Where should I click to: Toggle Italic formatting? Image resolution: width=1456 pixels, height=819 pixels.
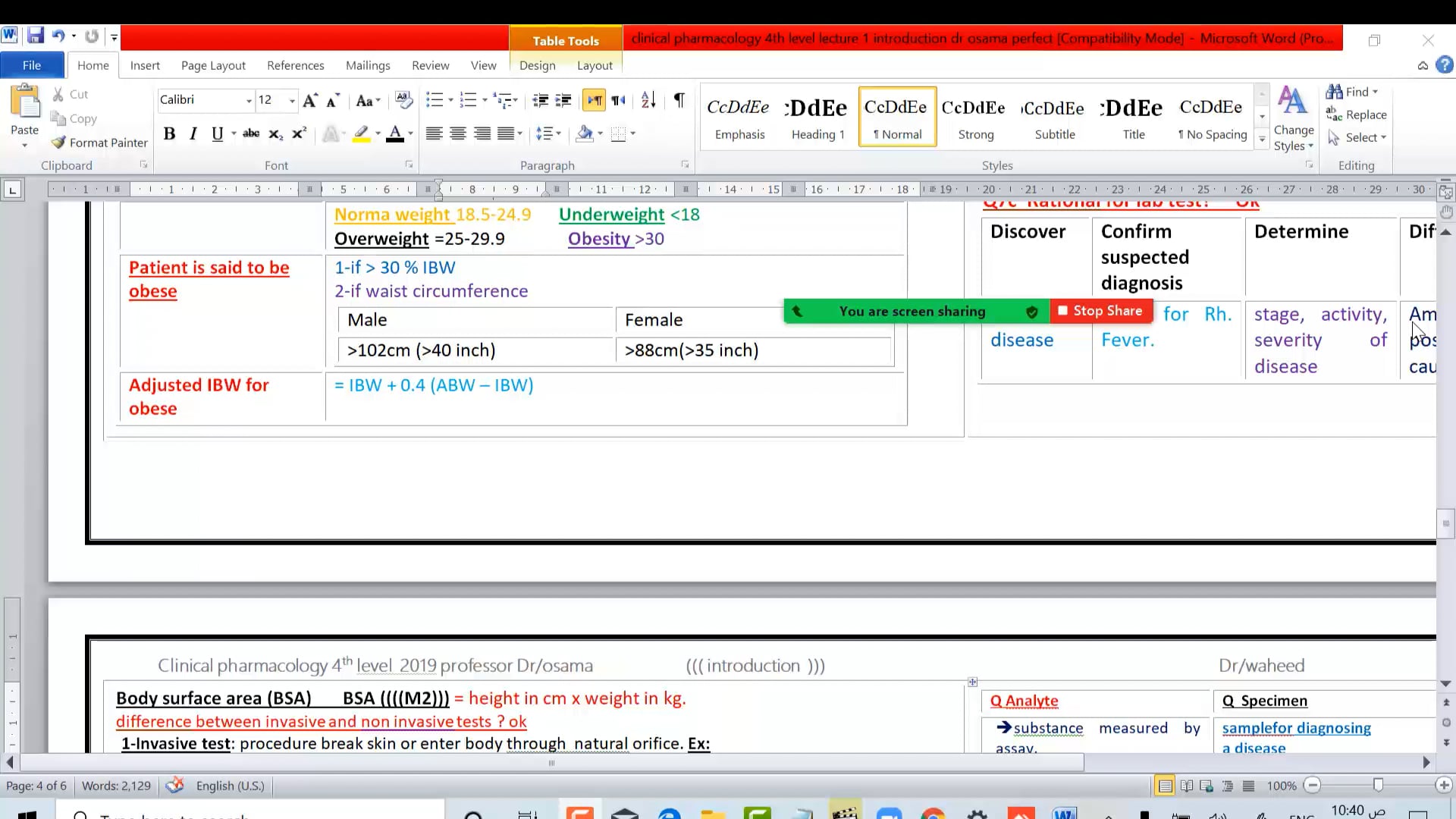coord(193,134)
